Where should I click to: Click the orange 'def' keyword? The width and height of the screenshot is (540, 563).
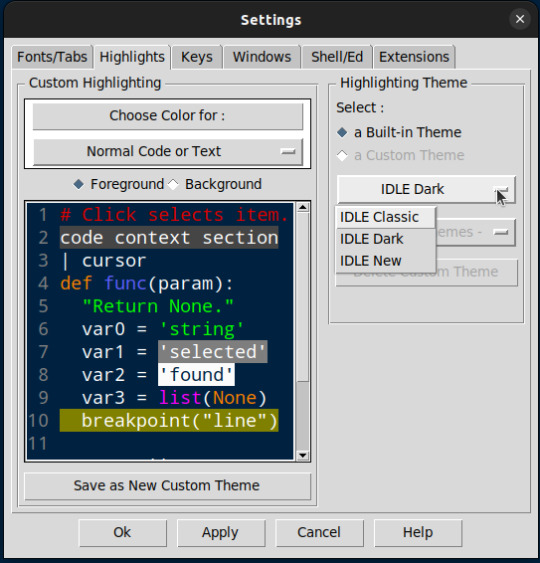(76, 284)
